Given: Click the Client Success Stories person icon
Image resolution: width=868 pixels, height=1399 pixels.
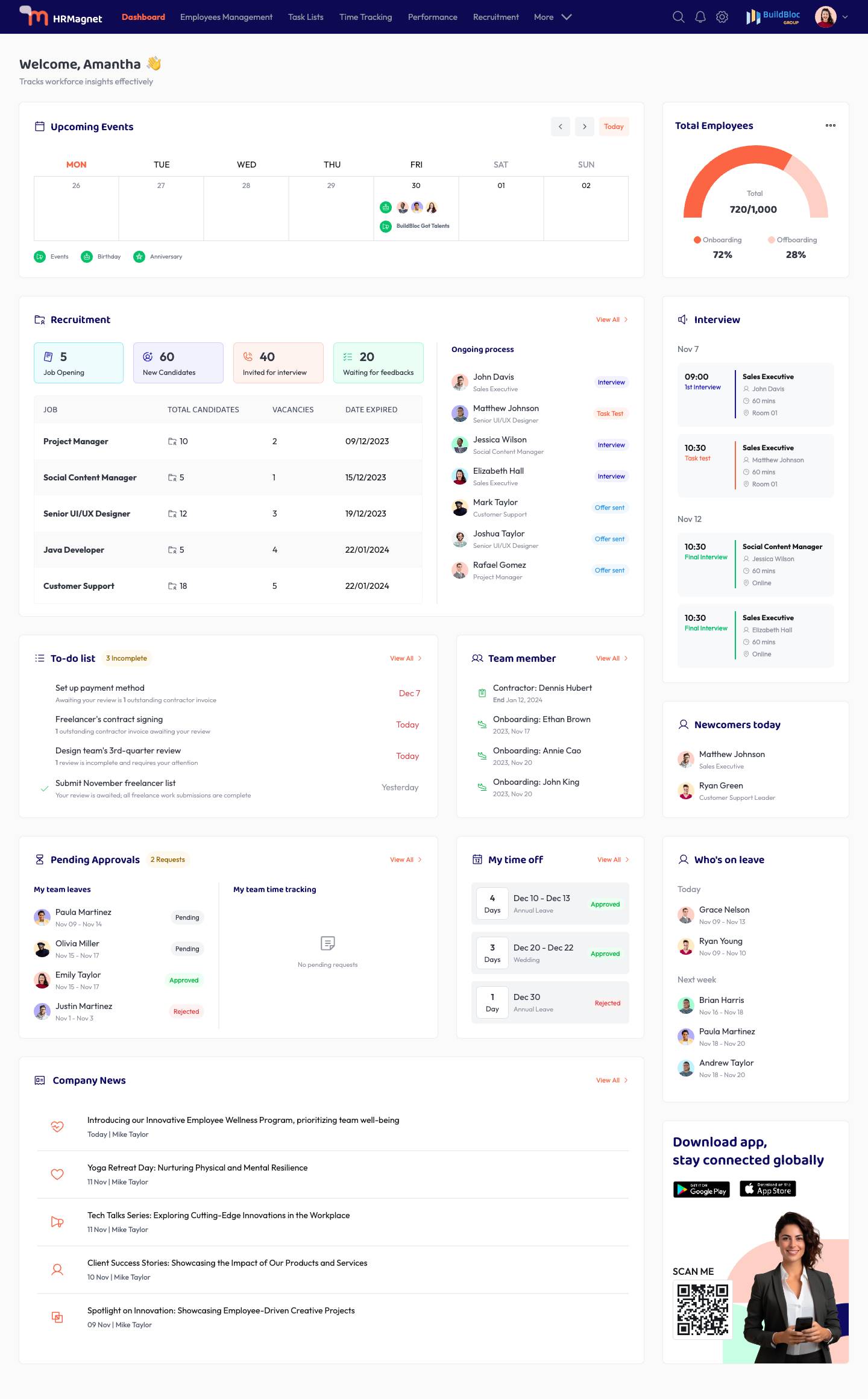Looking at the screenshot, I should (57, 1269).
